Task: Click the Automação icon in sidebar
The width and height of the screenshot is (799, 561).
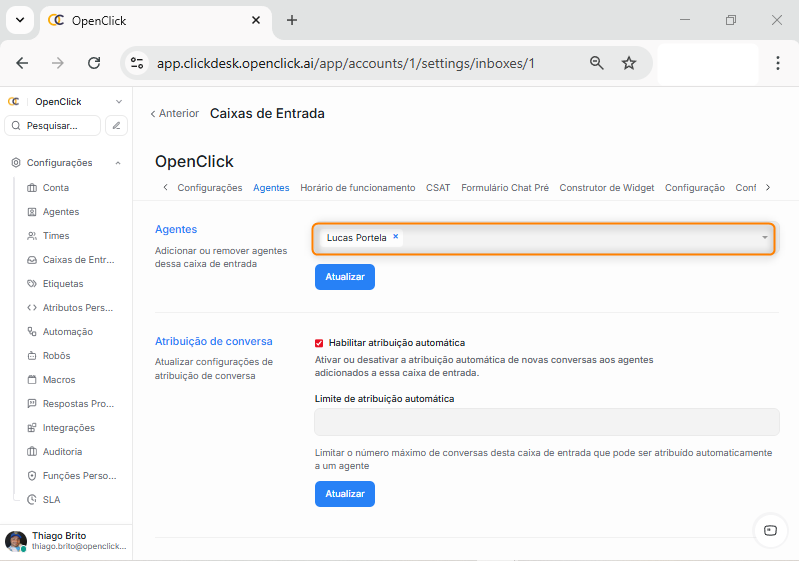Action: click(x=33, y=332)
